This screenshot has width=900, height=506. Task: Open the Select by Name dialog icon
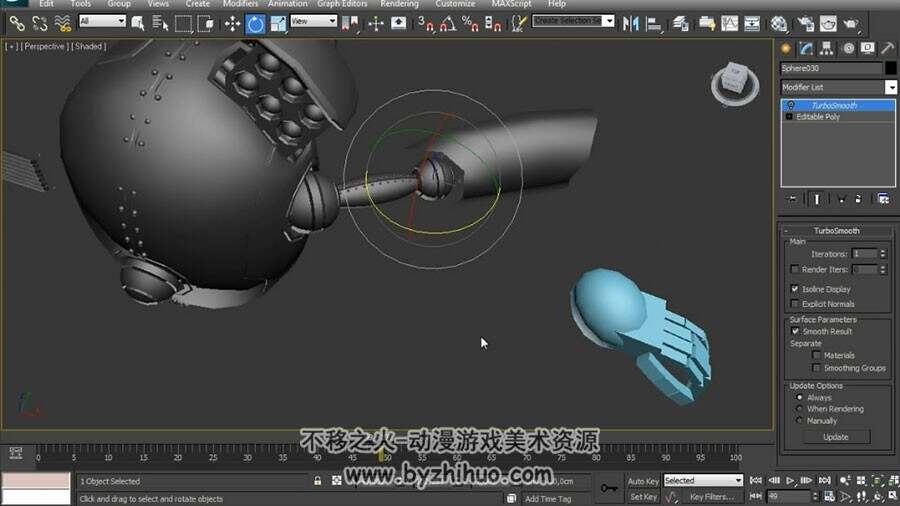coord(160,24)
